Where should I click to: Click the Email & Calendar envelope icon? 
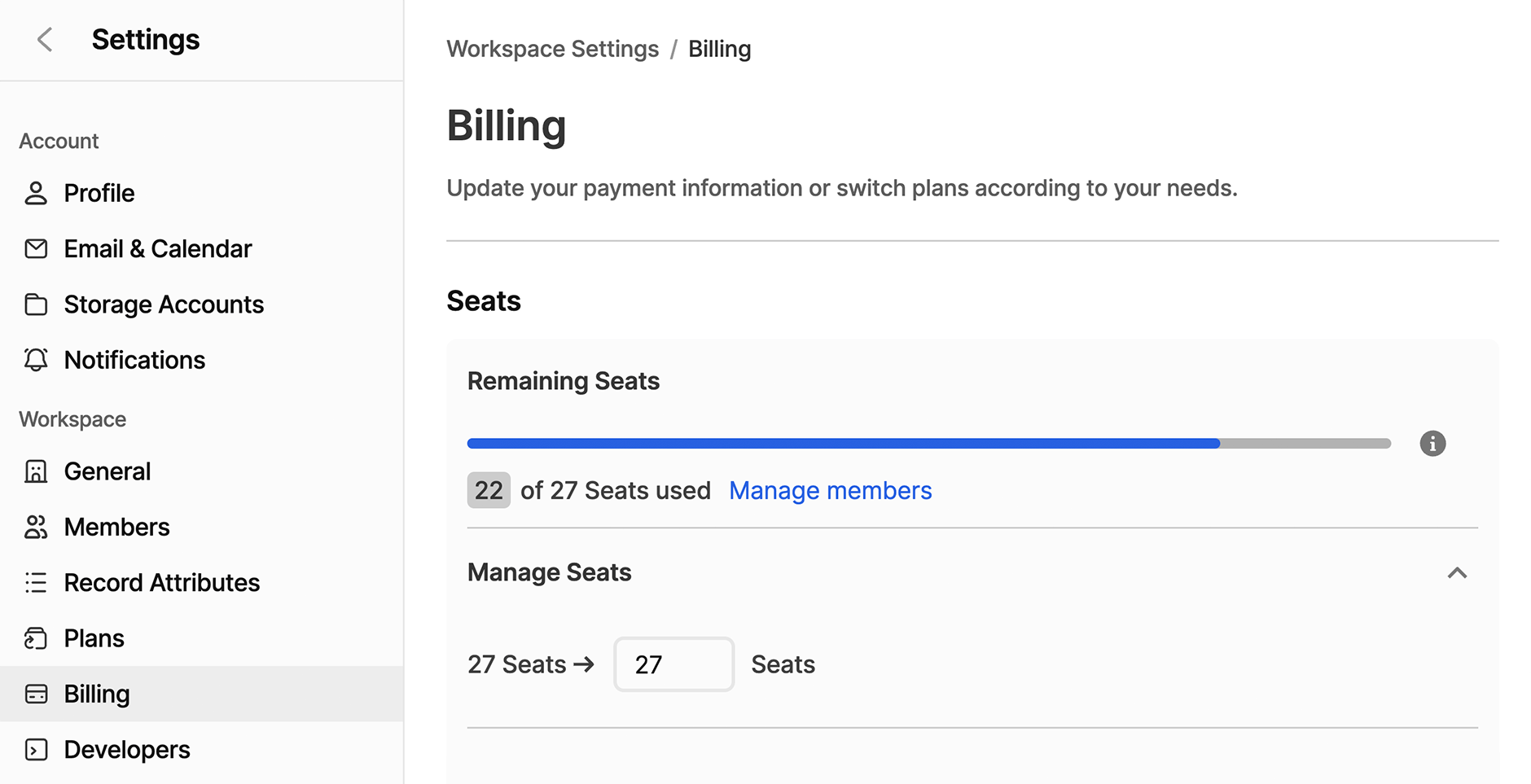point(36,248)
